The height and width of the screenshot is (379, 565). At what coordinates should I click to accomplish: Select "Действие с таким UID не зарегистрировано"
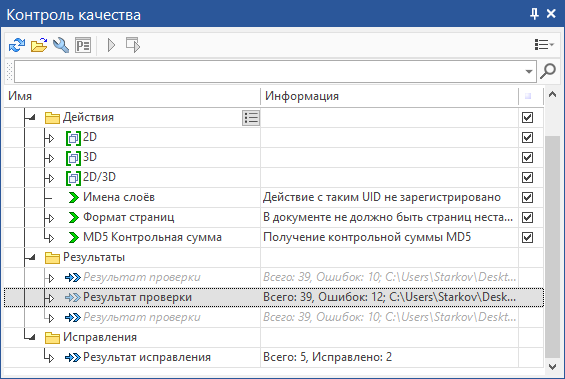[382, 197]
